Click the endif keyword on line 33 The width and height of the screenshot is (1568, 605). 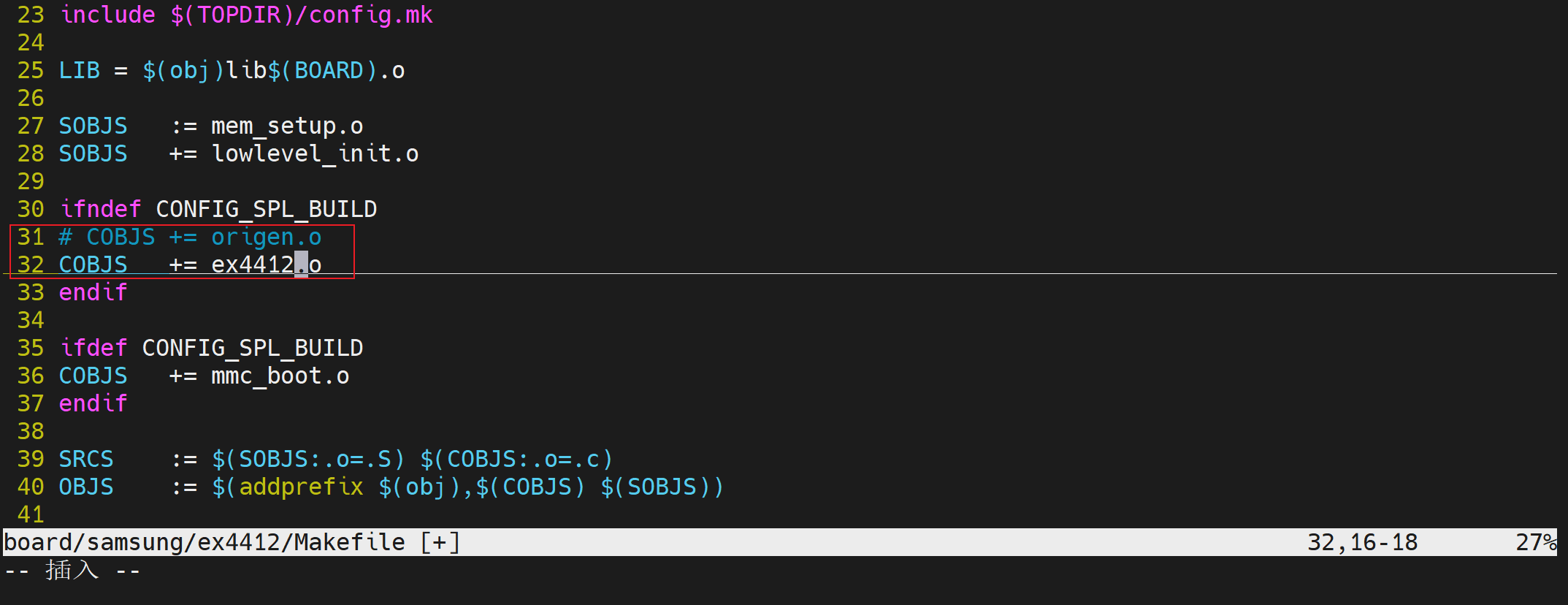[93, 292]
